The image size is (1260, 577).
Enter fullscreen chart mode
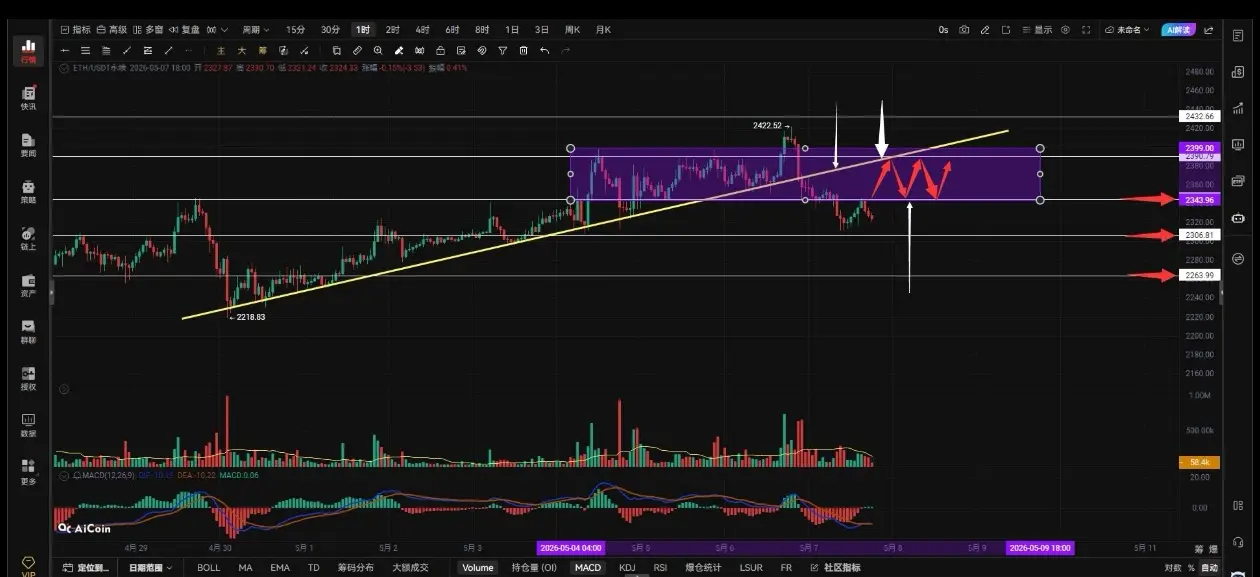(x=1086, y=30)
